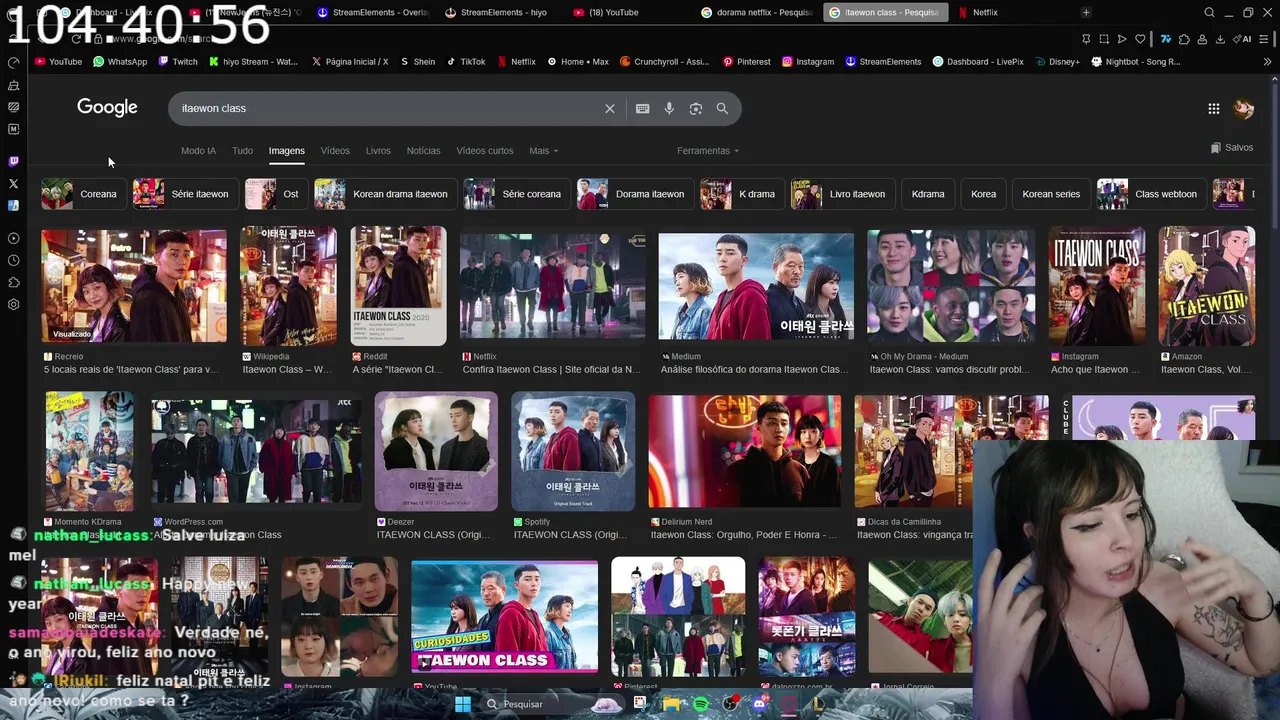Open the browser extensions cube icon

click(1184, 39)
